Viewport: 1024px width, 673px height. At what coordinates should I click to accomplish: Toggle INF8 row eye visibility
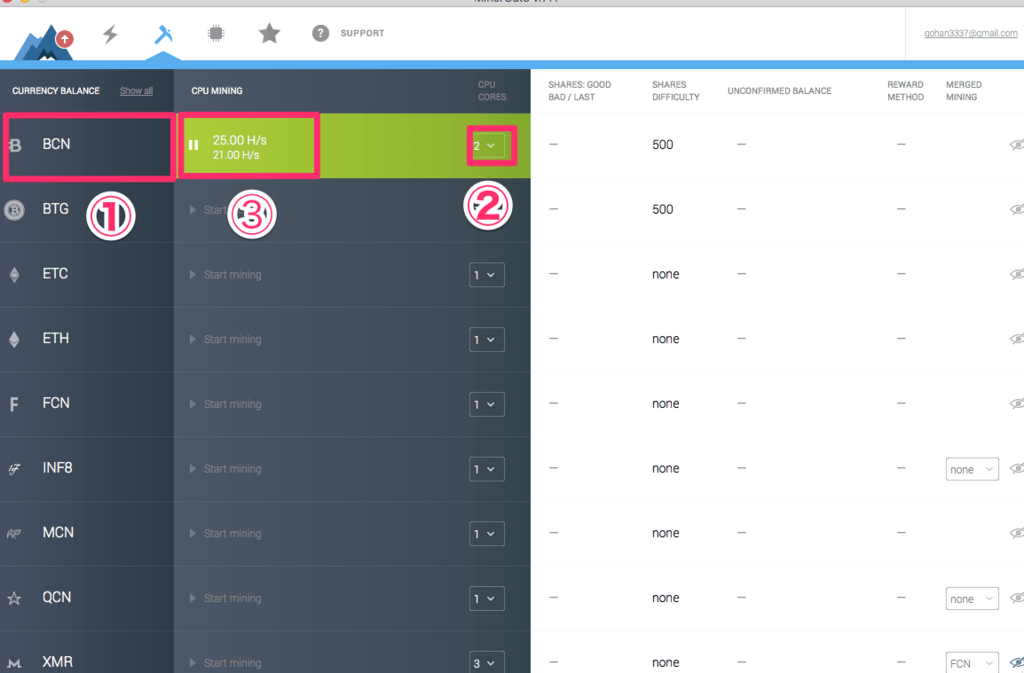tap(1017, 467)
